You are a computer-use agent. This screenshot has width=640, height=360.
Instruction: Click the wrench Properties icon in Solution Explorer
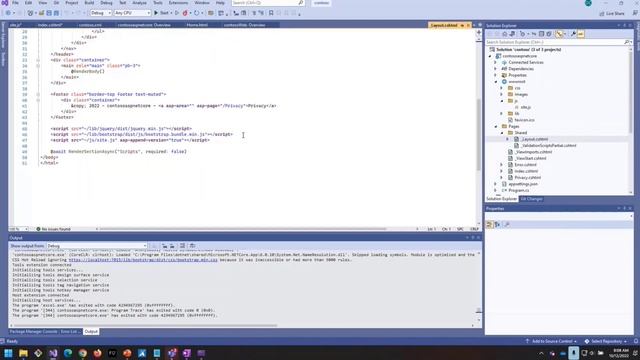click(573, 34)
